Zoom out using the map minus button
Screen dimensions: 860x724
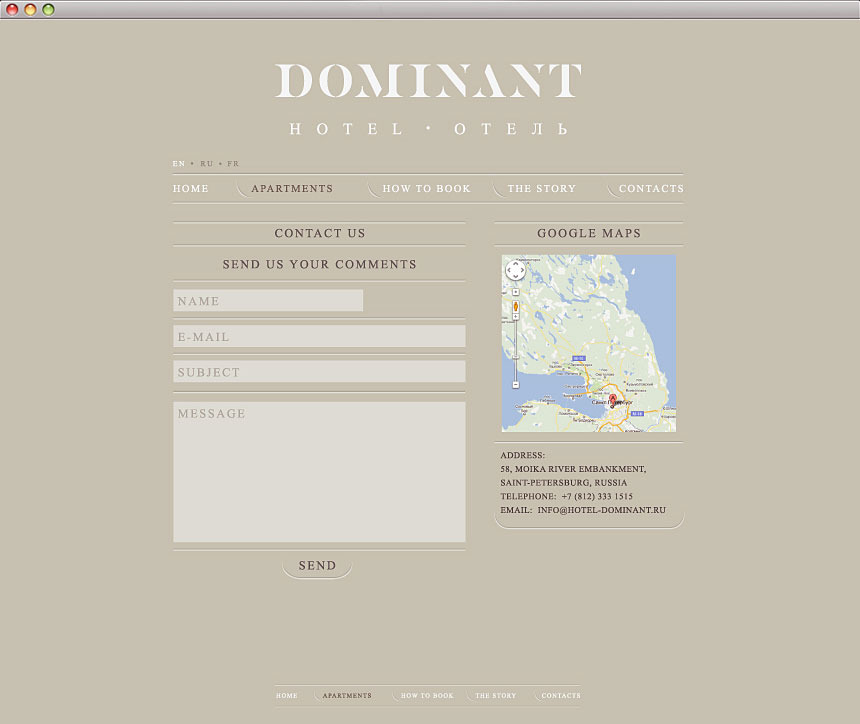point(516,384)
